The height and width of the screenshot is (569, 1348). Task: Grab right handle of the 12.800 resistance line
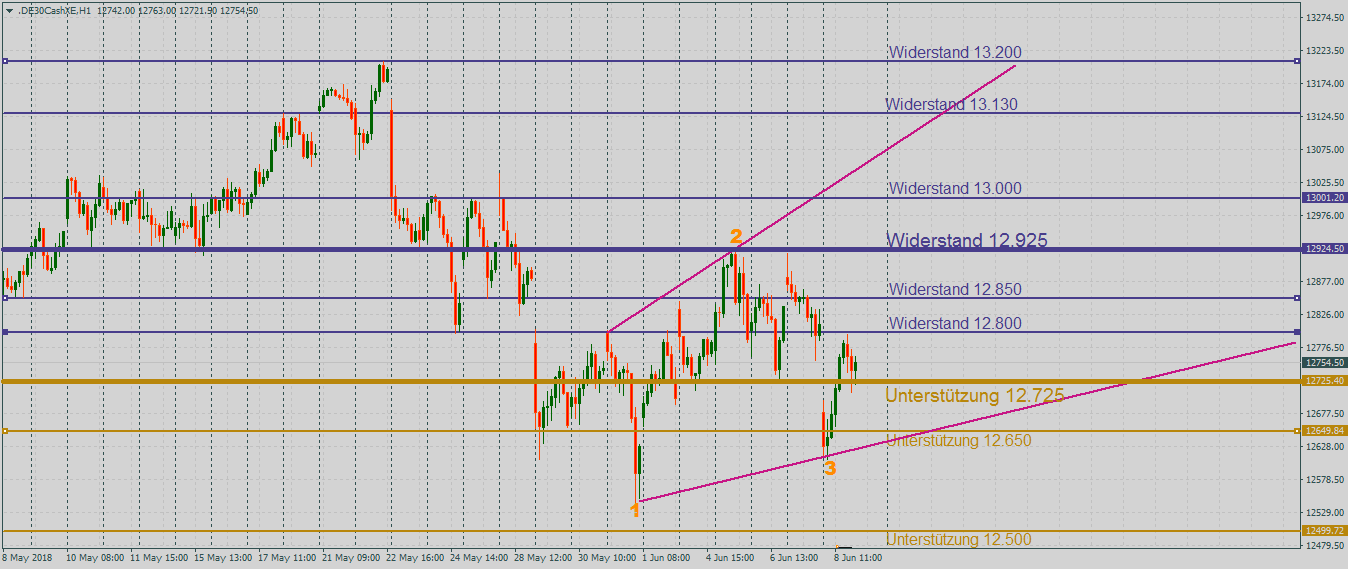click(1297, 332)
